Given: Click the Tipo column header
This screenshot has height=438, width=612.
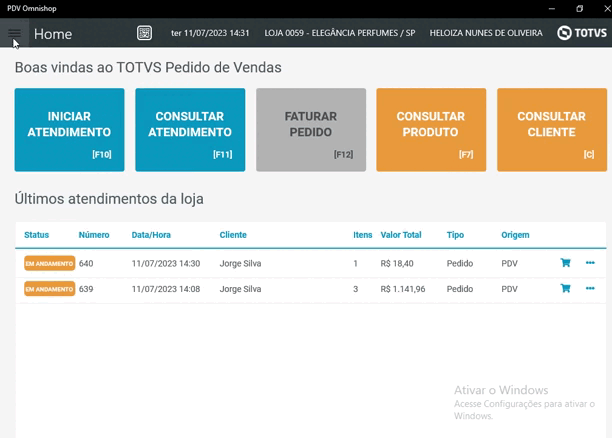Looking at the screenshot, I should [455, 235].
